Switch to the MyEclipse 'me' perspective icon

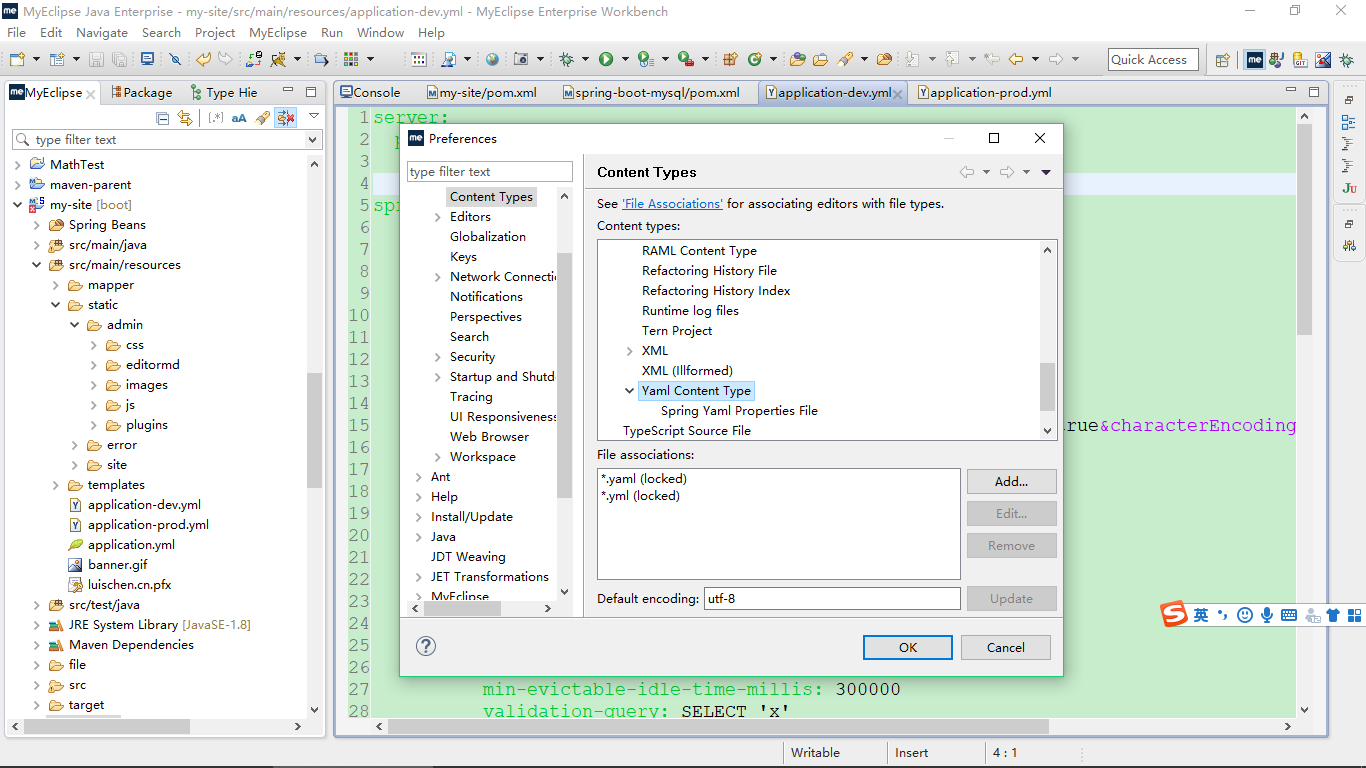(x=1254, y=60)
